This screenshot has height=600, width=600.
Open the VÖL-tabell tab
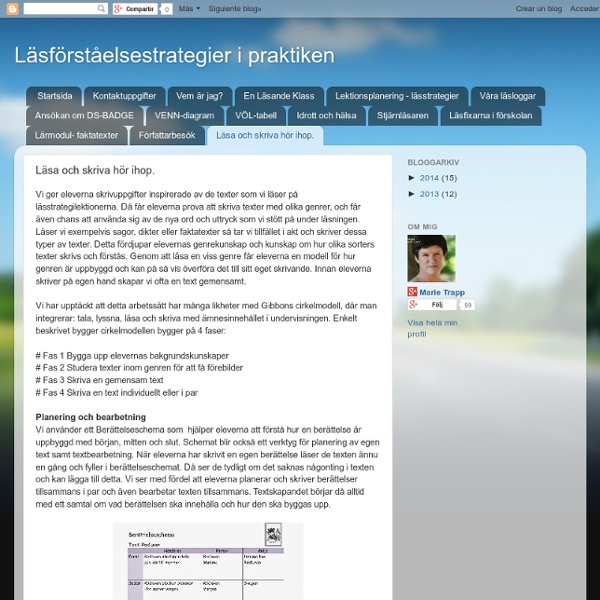256,116
